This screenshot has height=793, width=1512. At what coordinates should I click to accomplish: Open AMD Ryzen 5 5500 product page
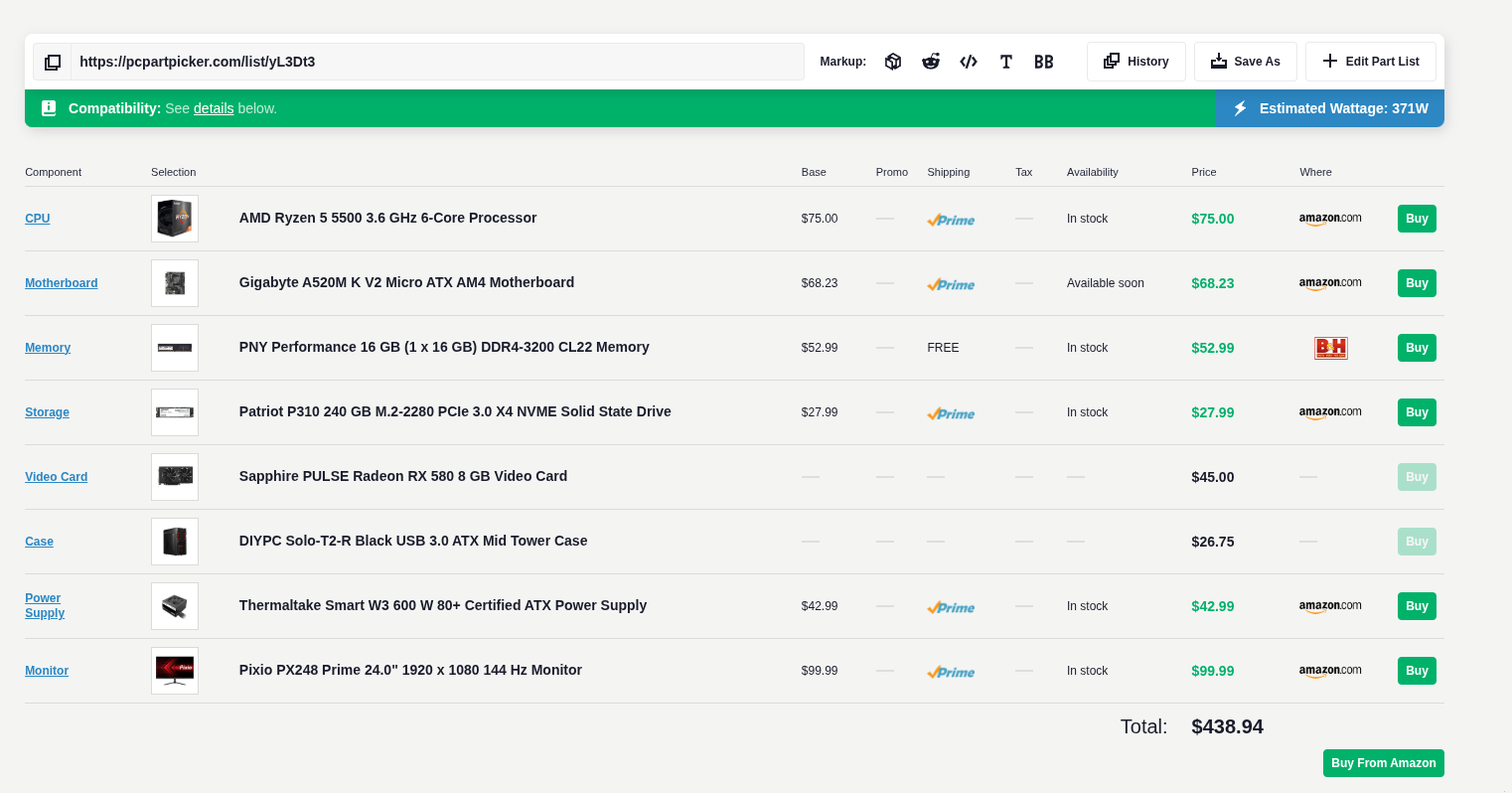[387, 218]
